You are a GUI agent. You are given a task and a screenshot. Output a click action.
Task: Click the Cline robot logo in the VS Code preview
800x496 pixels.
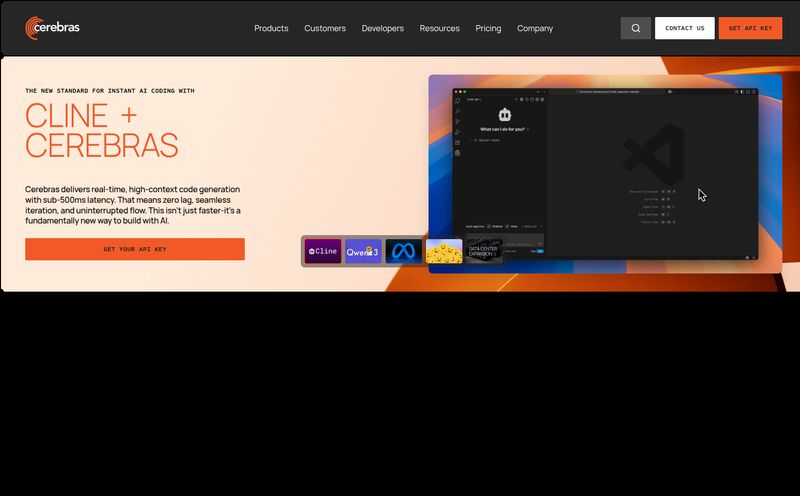click(x=505, y=115)
